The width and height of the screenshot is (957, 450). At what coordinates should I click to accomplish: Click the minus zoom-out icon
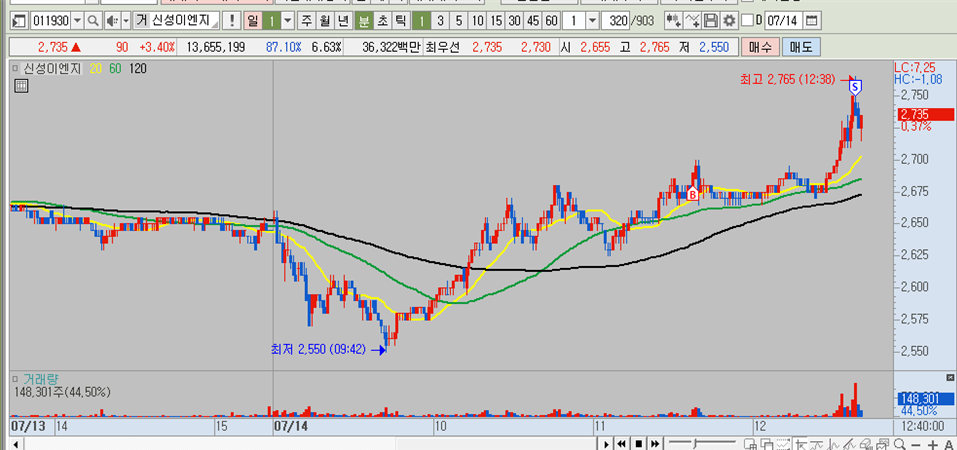(x=917, y=444)
